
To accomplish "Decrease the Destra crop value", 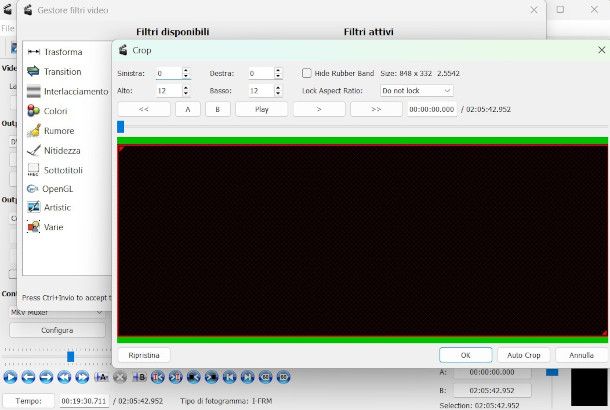I will pos(278,76).
